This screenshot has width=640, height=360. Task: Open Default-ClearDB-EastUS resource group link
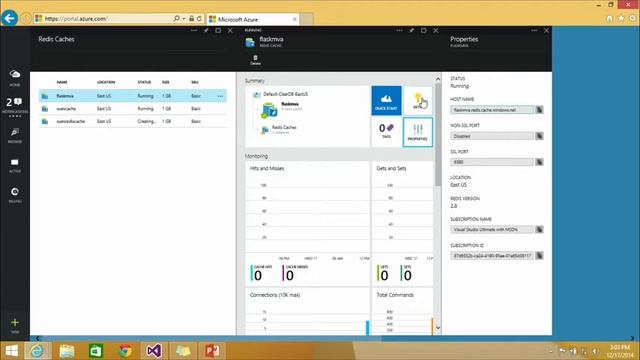click(x=285, y=94)
